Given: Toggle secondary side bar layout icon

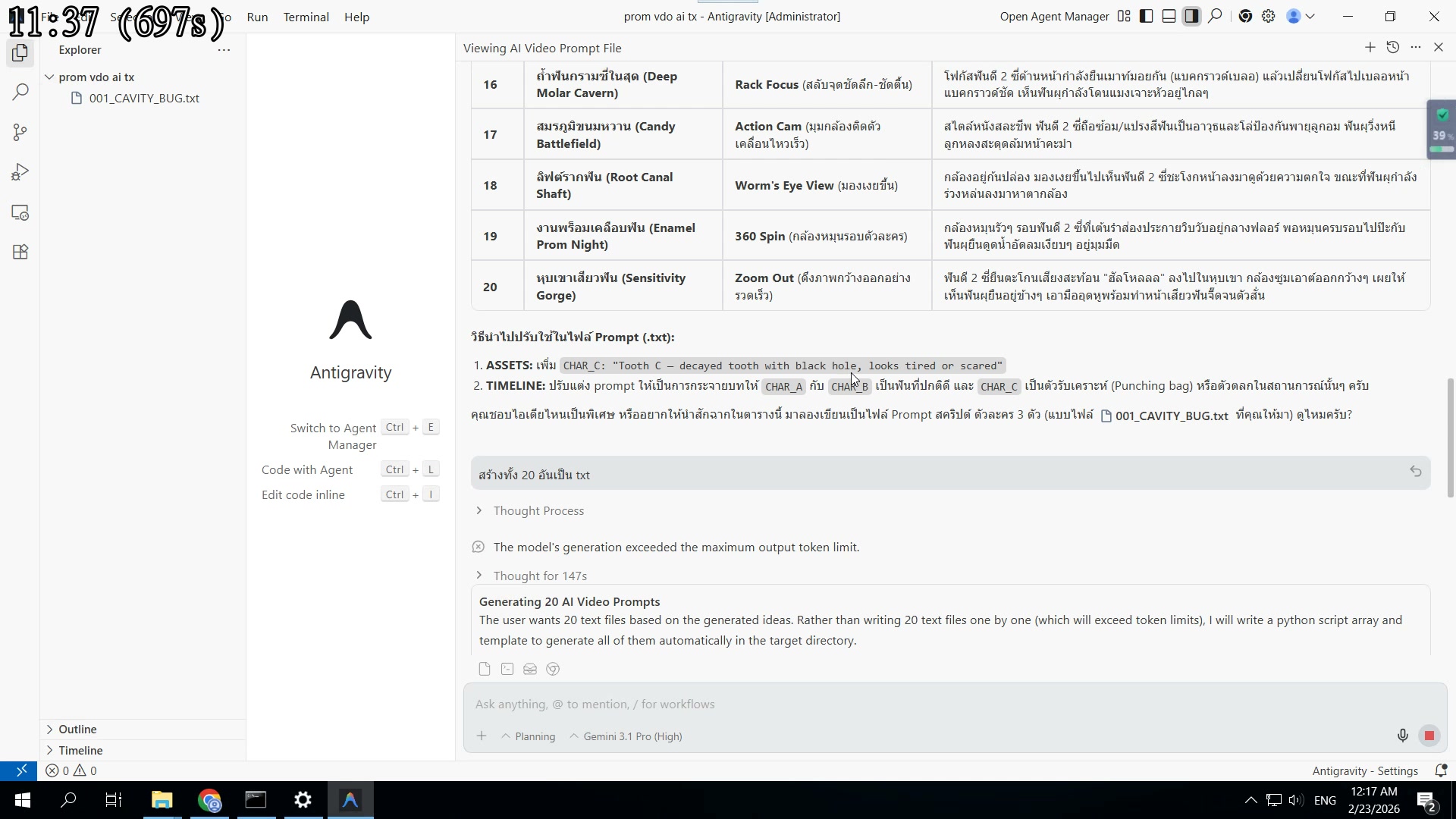Looking at the screenshot, I should click(1191, 17).
